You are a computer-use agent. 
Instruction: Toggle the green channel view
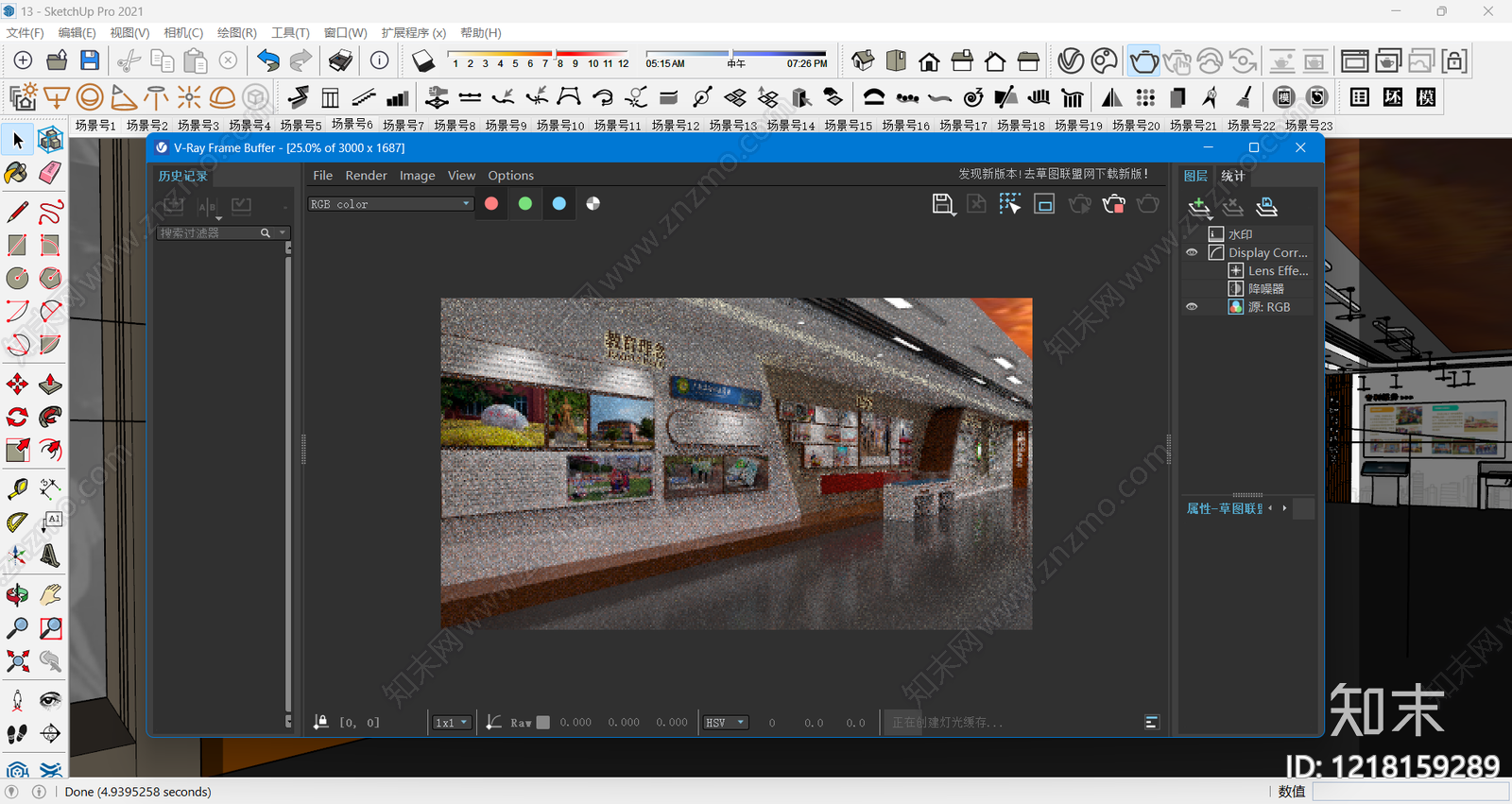[525, 203]
